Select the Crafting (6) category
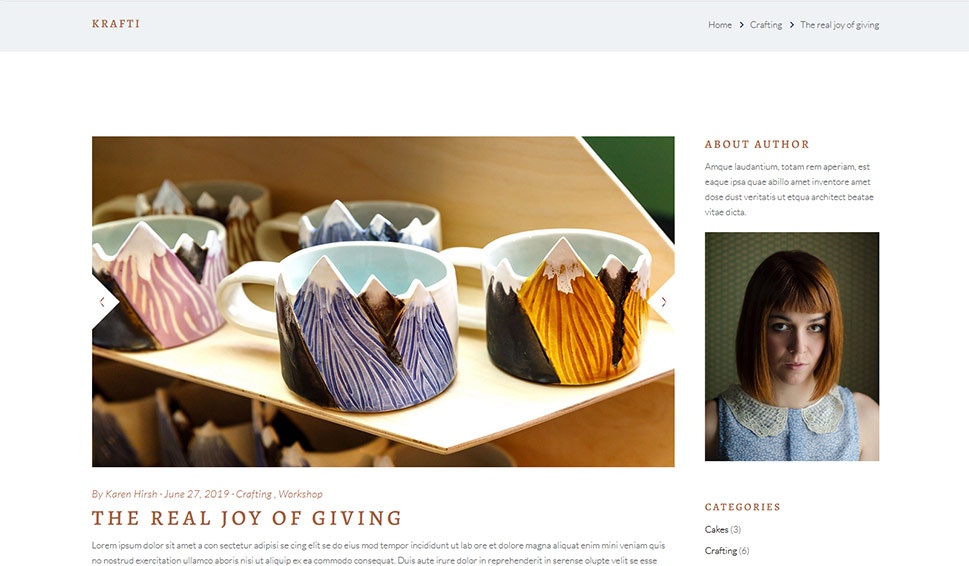Screen dimensions: 969x566 point(727,551)
